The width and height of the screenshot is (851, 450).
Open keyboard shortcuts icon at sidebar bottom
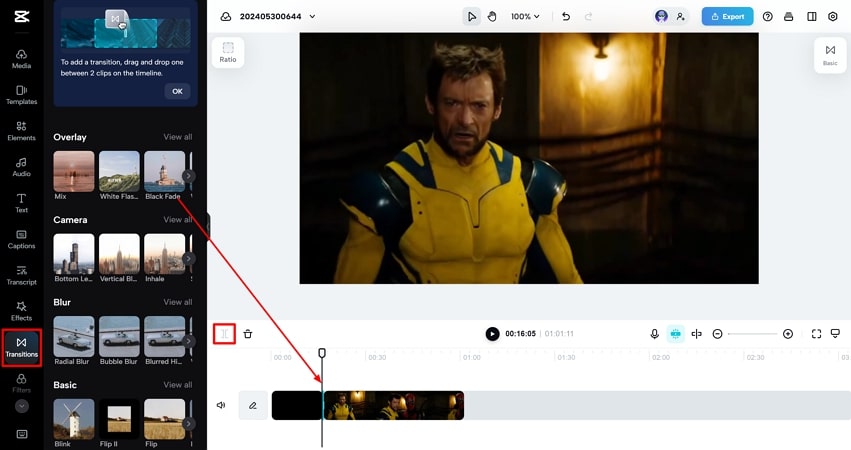[22, 434]
